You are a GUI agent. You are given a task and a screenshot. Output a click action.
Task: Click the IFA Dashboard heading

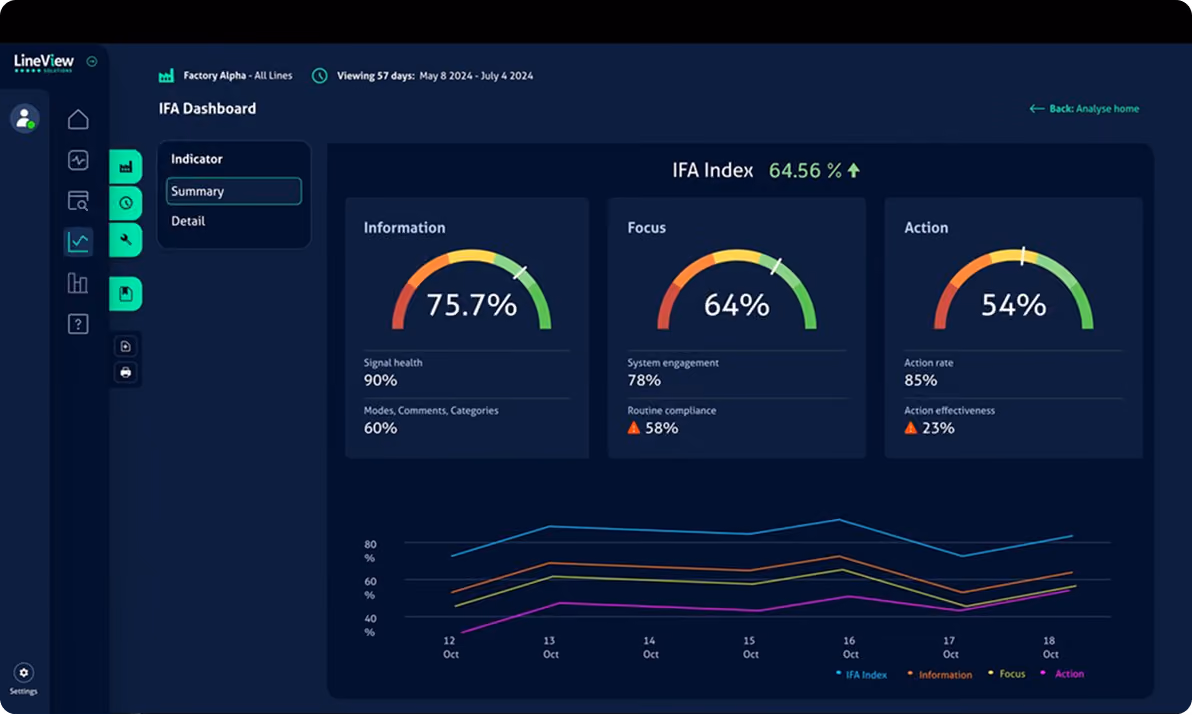click(x=208, y=109)
